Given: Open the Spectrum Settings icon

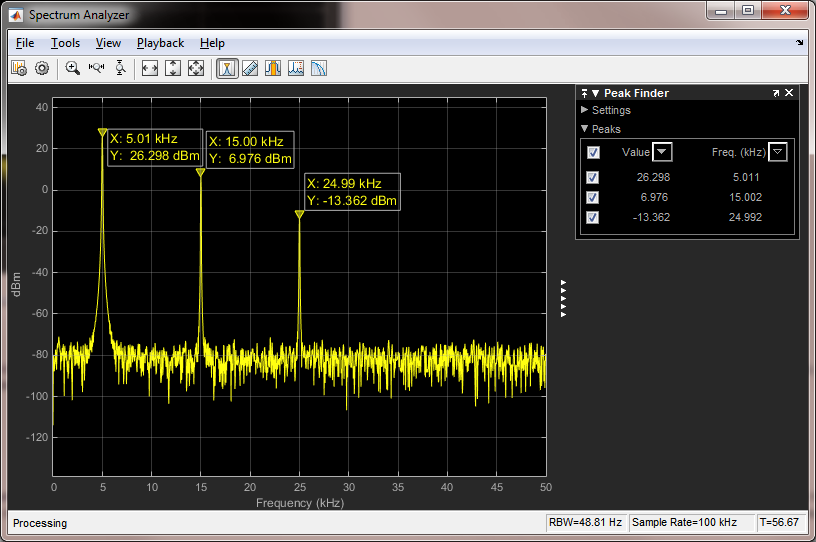Looking at the screenshot, I should (19, 68).
